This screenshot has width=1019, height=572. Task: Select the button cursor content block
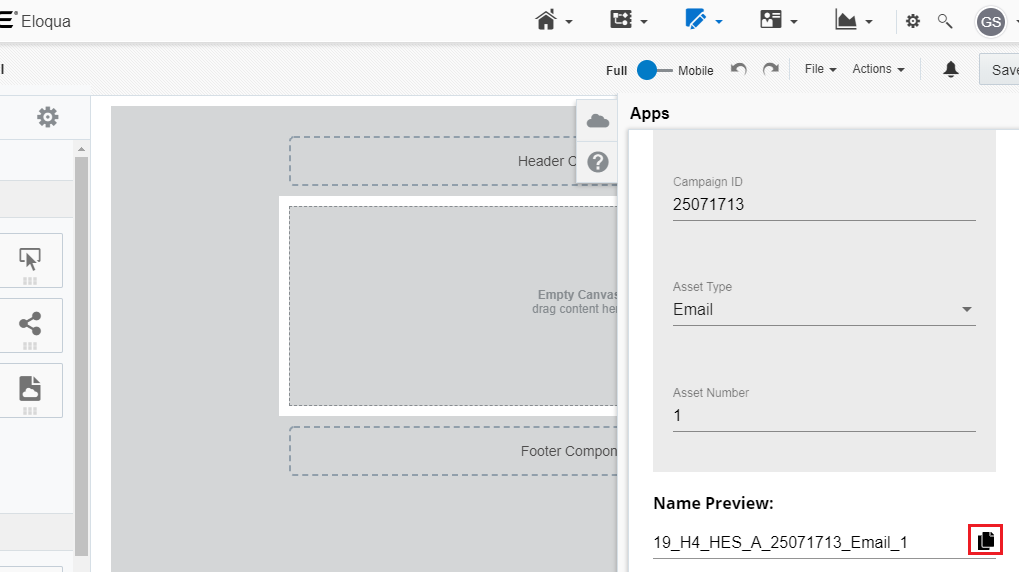pyautogui.click(x=30, y=261)
